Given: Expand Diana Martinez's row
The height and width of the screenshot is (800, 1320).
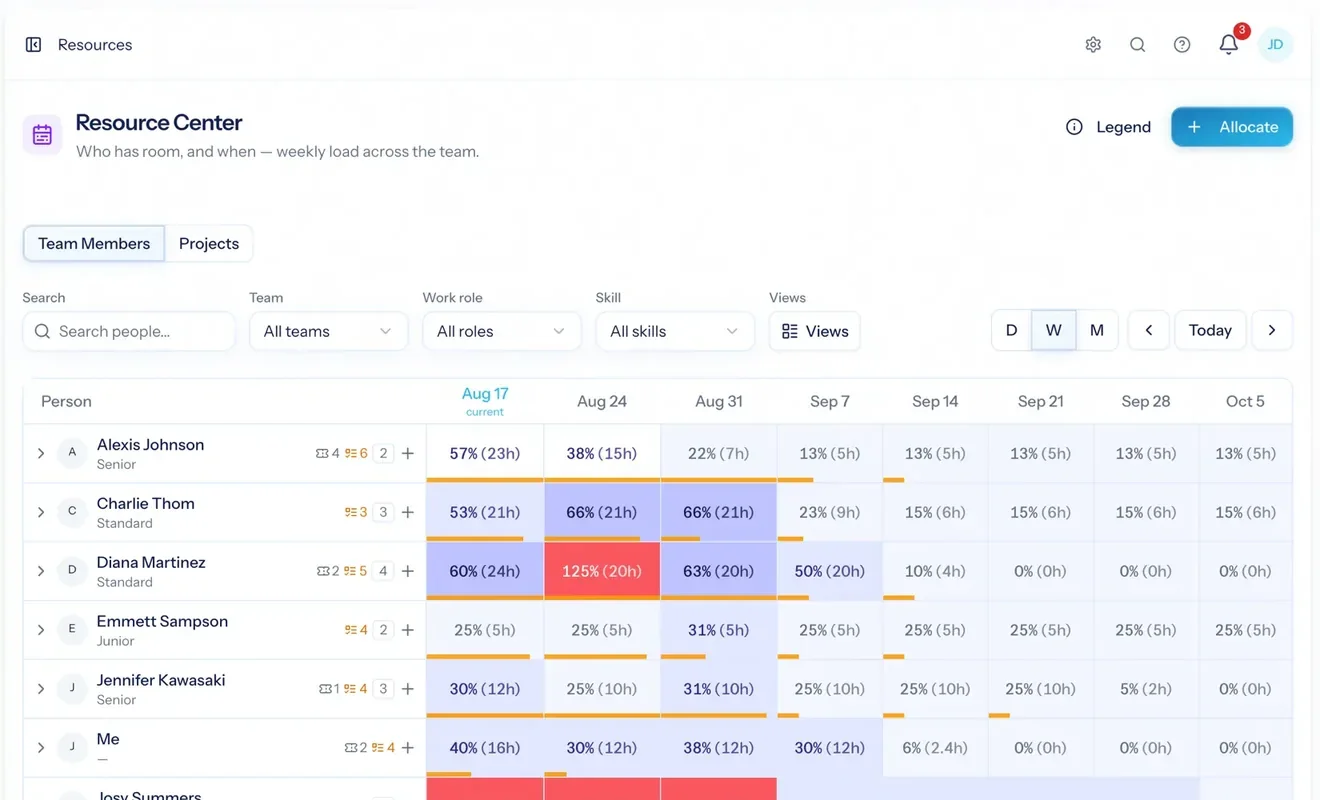Looking at the screenshot, I should (x=41, y=572).
